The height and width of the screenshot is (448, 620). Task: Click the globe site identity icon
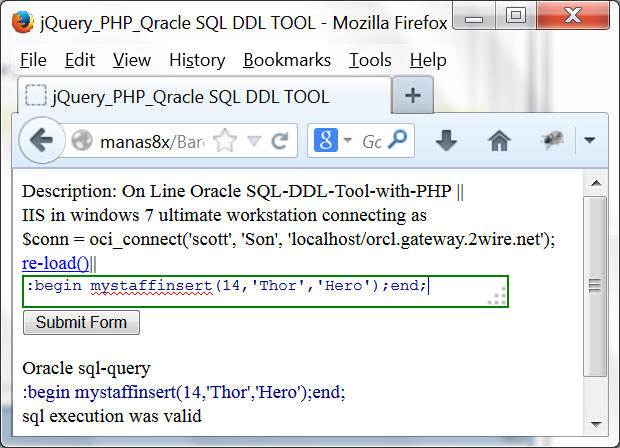point(82,140)
